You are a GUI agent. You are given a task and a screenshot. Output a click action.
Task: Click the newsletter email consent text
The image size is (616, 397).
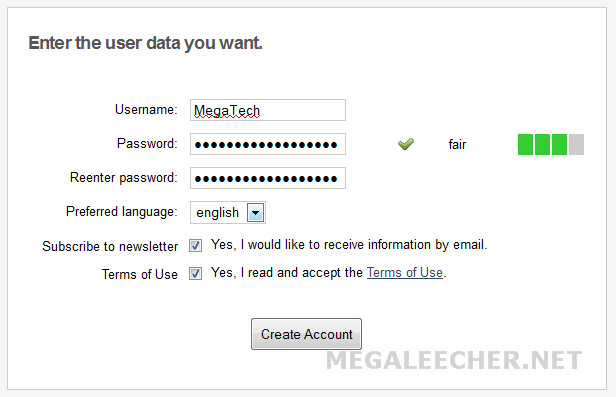349,245
